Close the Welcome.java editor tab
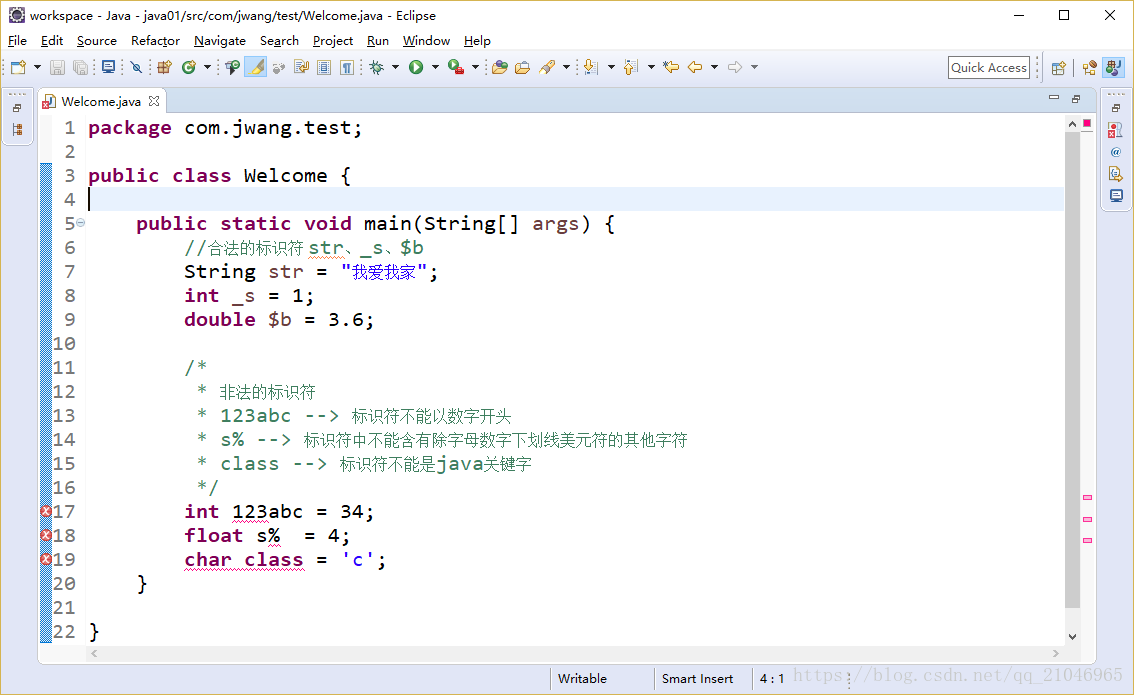Screen dimensions: 1134x695 pos(153,101)
